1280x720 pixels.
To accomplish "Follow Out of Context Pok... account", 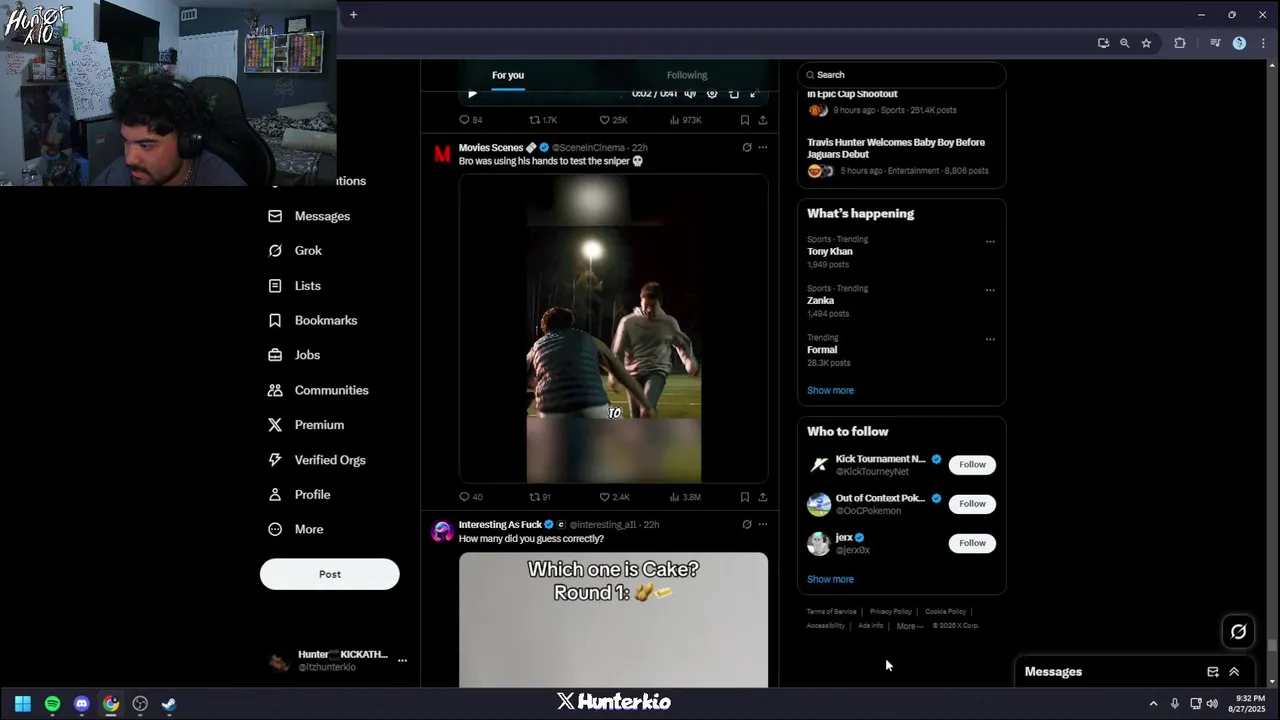I will [972, 504].
